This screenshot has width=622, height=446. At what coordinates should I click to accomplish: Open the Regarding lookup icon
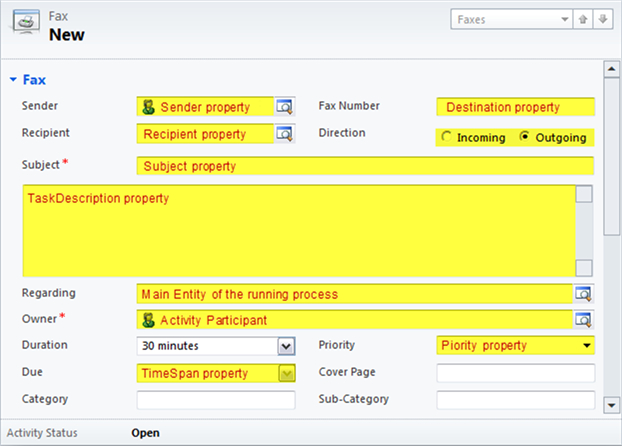(583, 294)
